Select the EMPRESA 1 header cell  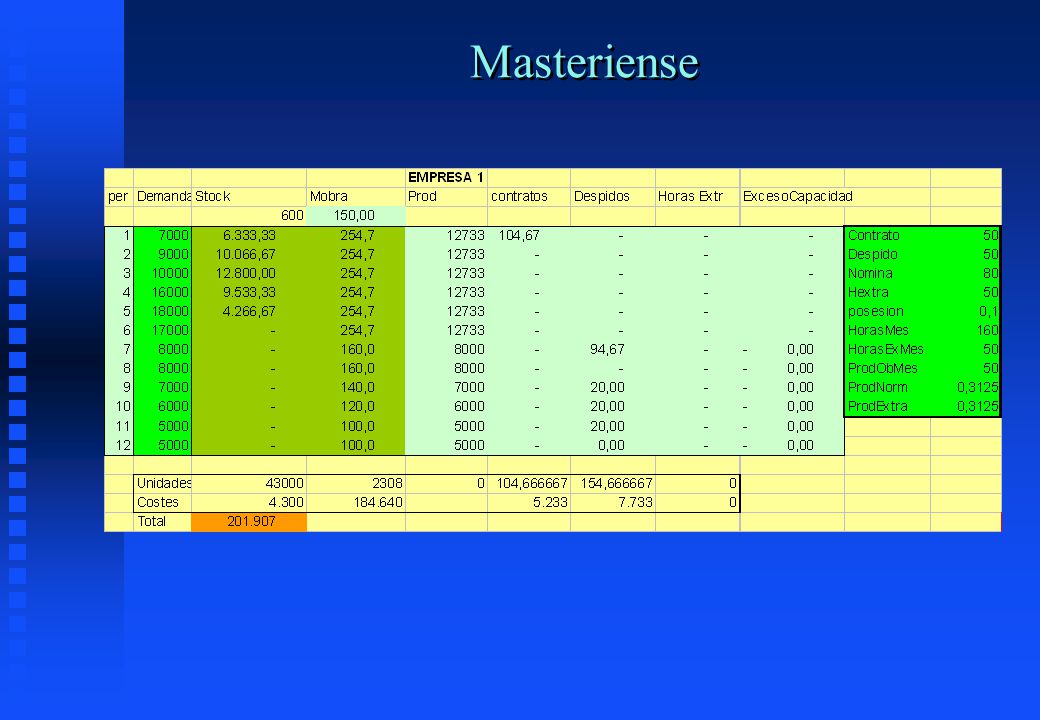[x=446, y=178]
